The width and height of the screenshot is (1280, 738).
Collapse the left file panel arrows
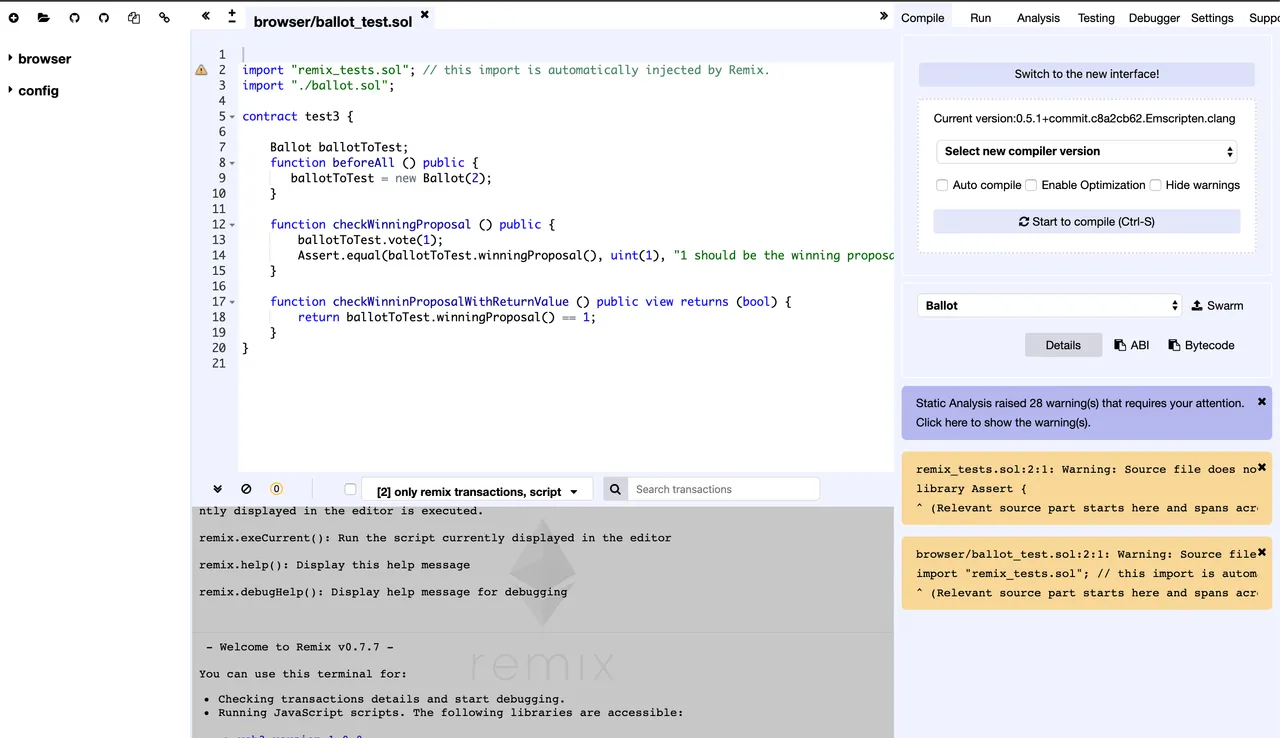pyautogui.click(x=205, y=16)
